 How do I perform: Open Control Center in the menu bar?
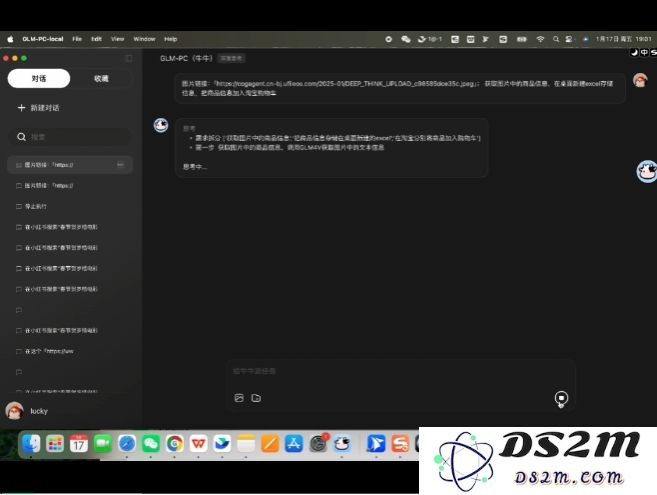point(569,39)
